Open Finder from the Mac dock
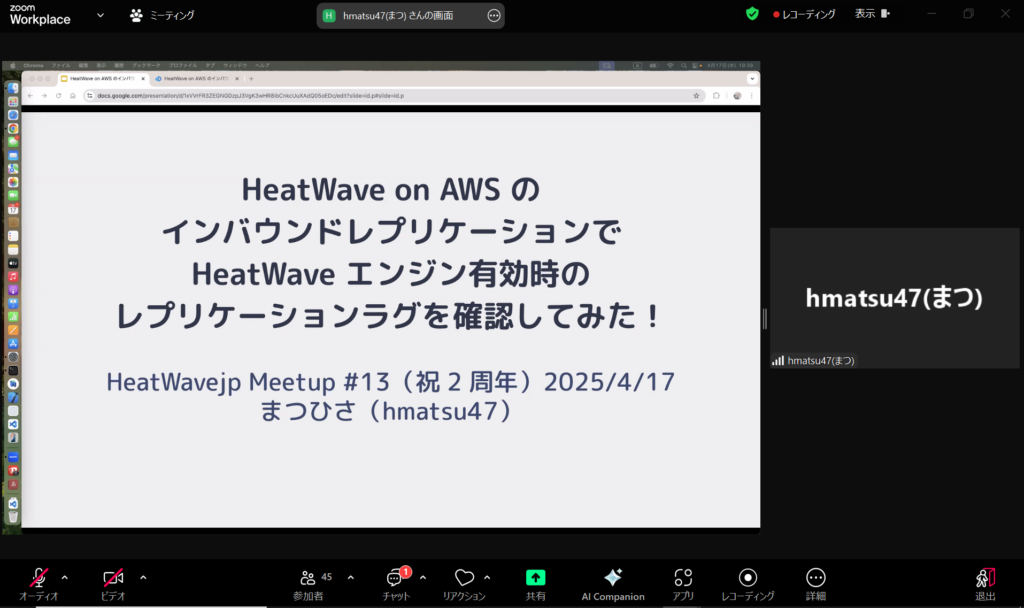1024x608 pixels. click(x=12, y=88)
